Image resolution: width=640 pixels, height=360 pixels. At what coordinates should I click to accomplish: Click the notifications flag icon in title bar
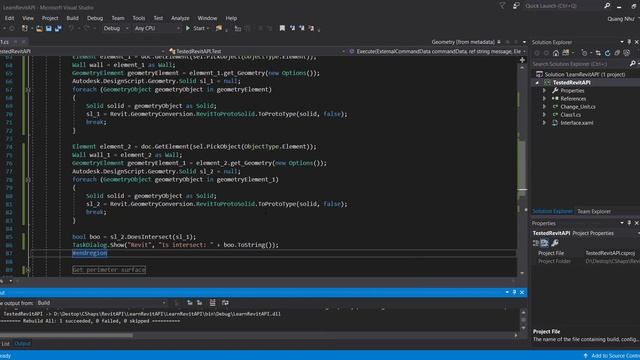click(x=502, y=6)
